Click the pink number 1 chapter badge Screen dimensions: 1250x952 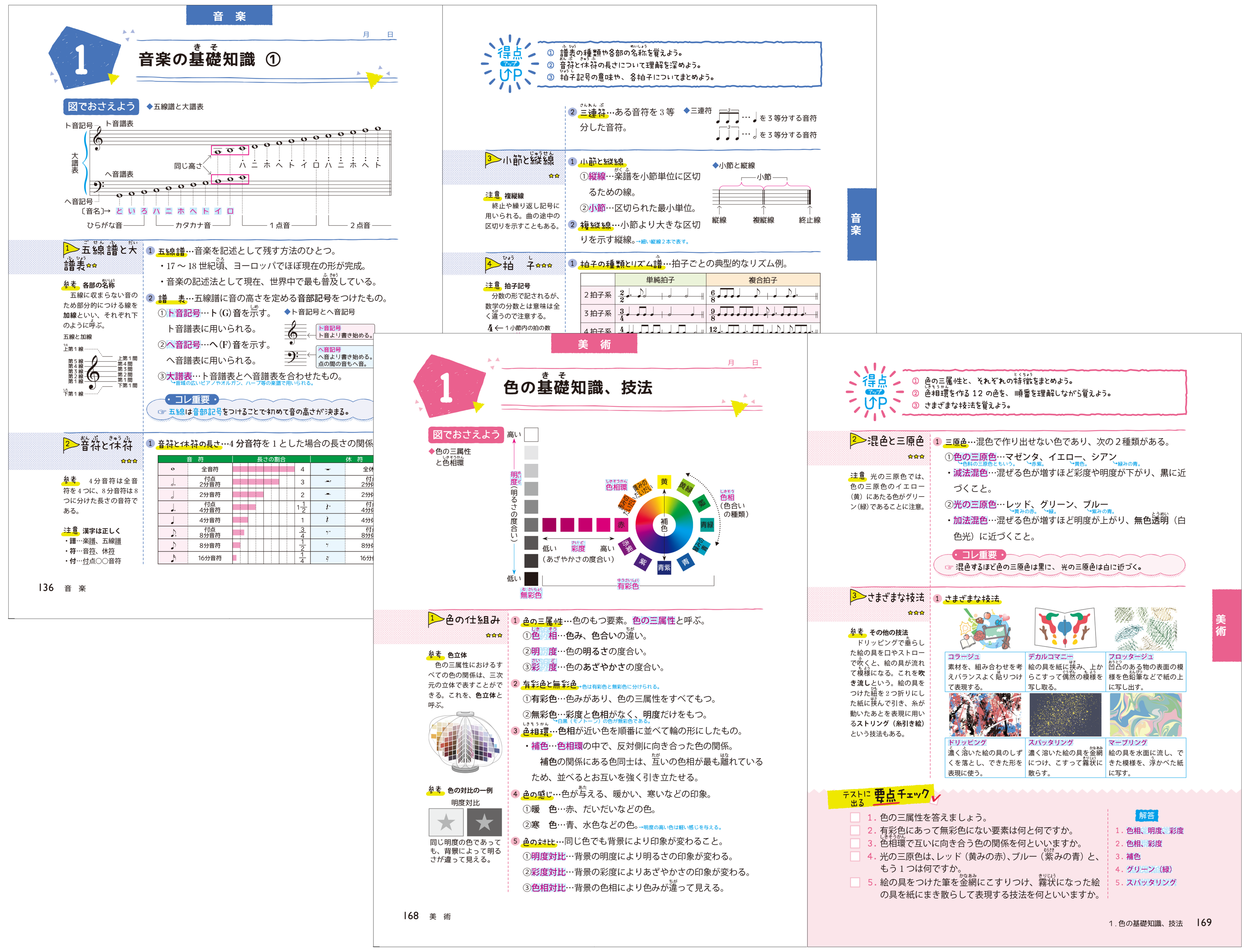(448, 387)
